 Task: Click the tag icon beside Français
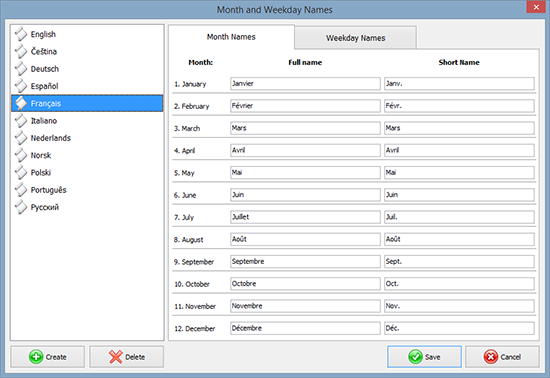(x=21, y=103)
